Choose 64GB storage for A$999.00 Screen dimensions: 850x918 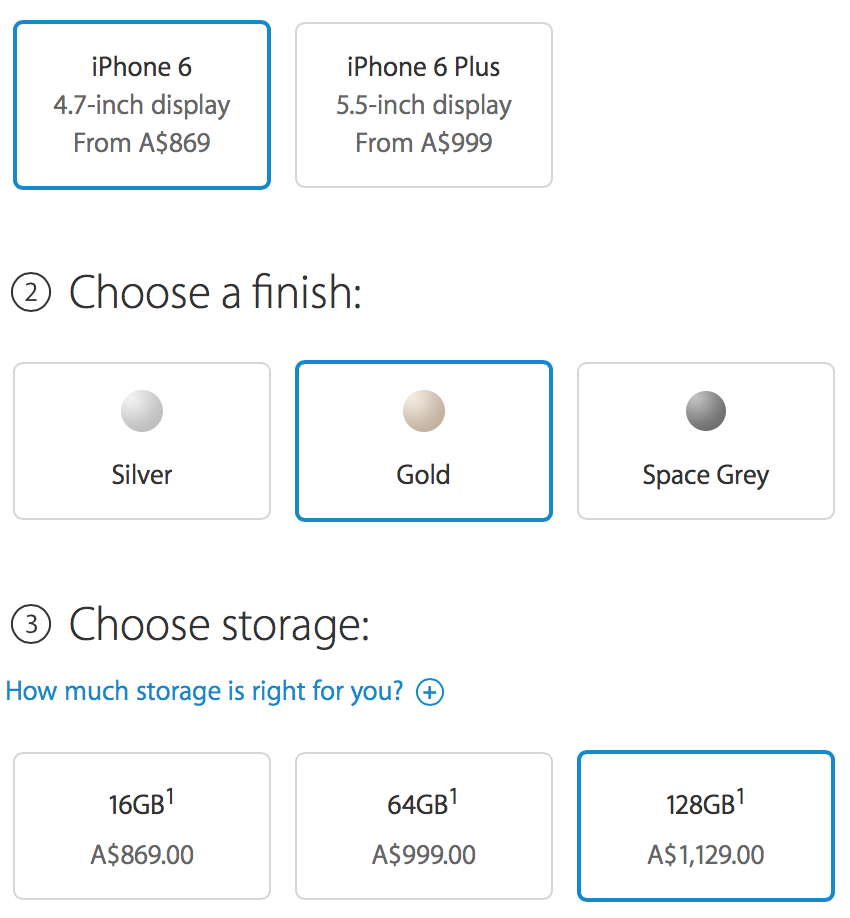[423, 826]
